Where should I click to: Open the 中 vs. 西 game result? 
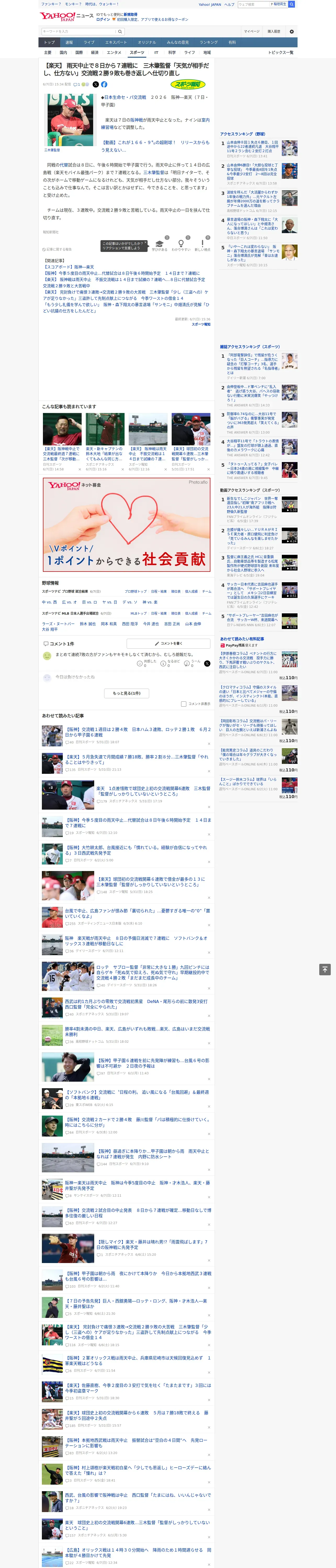[49, 602]
